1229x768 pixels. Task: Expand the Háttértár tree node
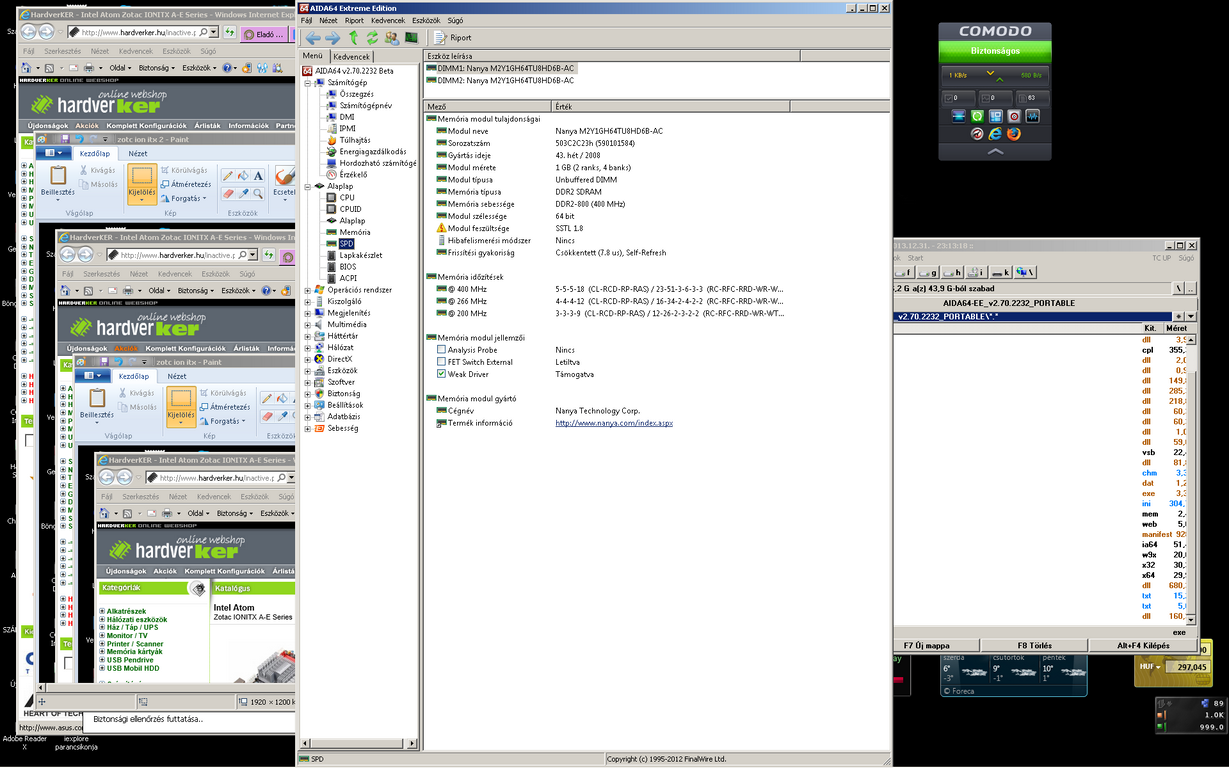click(308, 336)
